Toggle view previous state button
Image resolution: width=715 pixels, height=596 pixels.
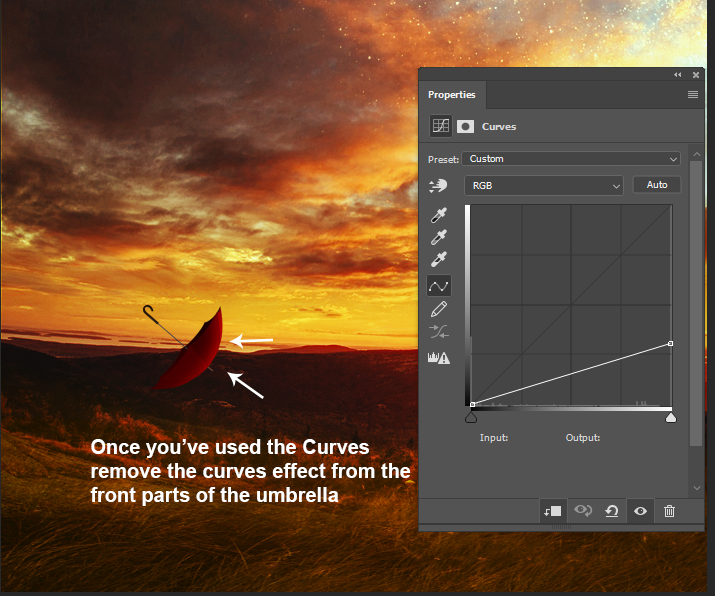point(581,511)
